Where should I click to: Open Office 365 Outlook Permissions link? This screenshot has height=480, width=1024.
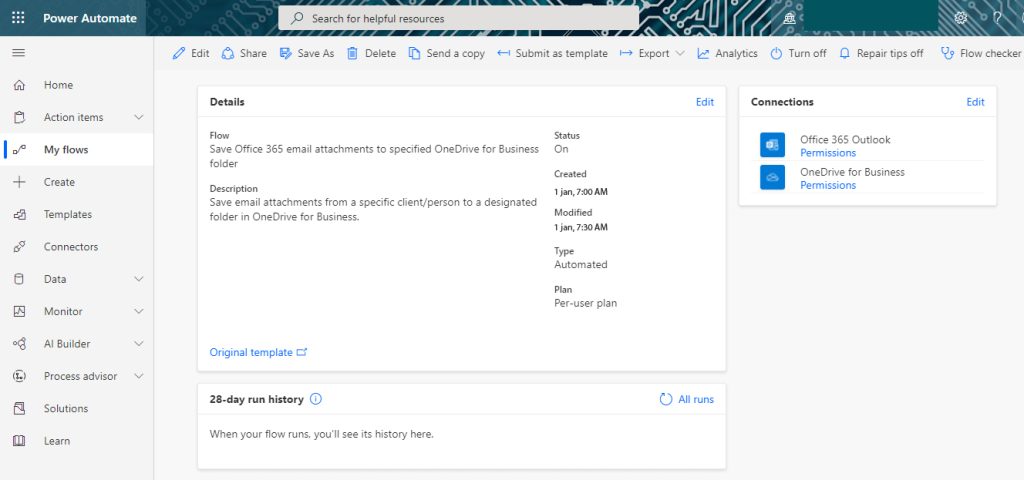(x=828, y=153)
